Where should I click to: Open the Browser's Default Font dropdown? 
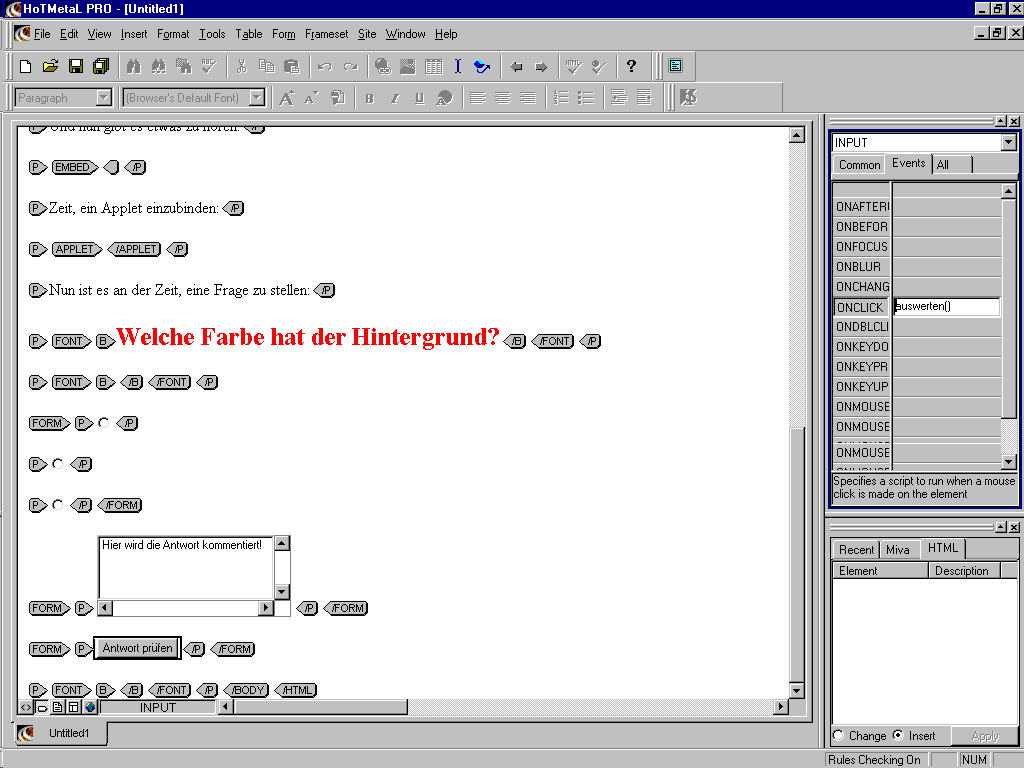(257, 98)
